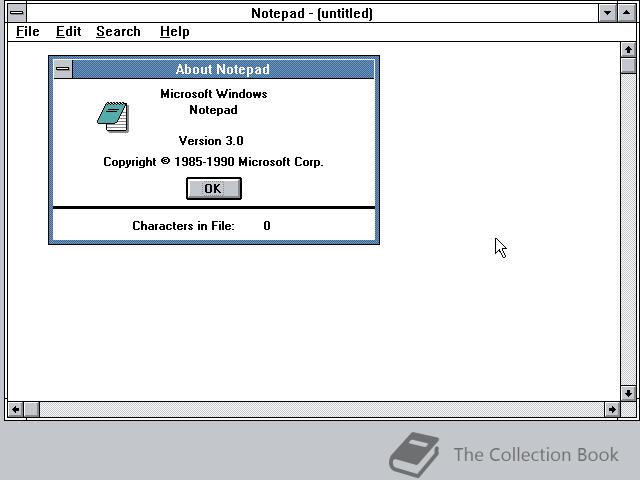Click the Notepad - (untitled) title bar
The height and width of the screenshot is (480, 640).
pyautogui.click(x=312, y=13)
